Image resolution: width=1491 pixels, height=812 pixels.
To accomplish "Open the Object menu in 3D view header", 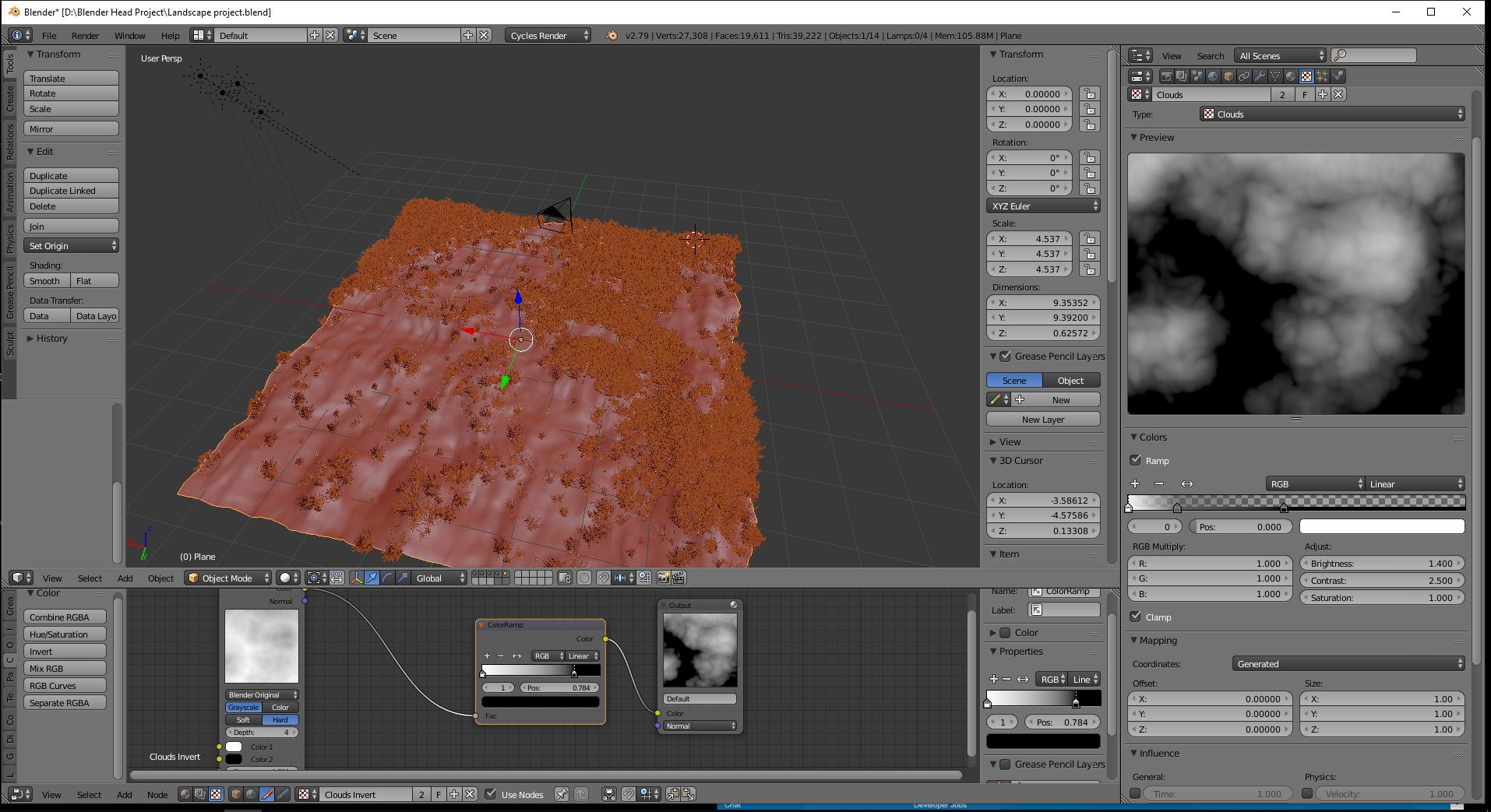I will point(160,578).
